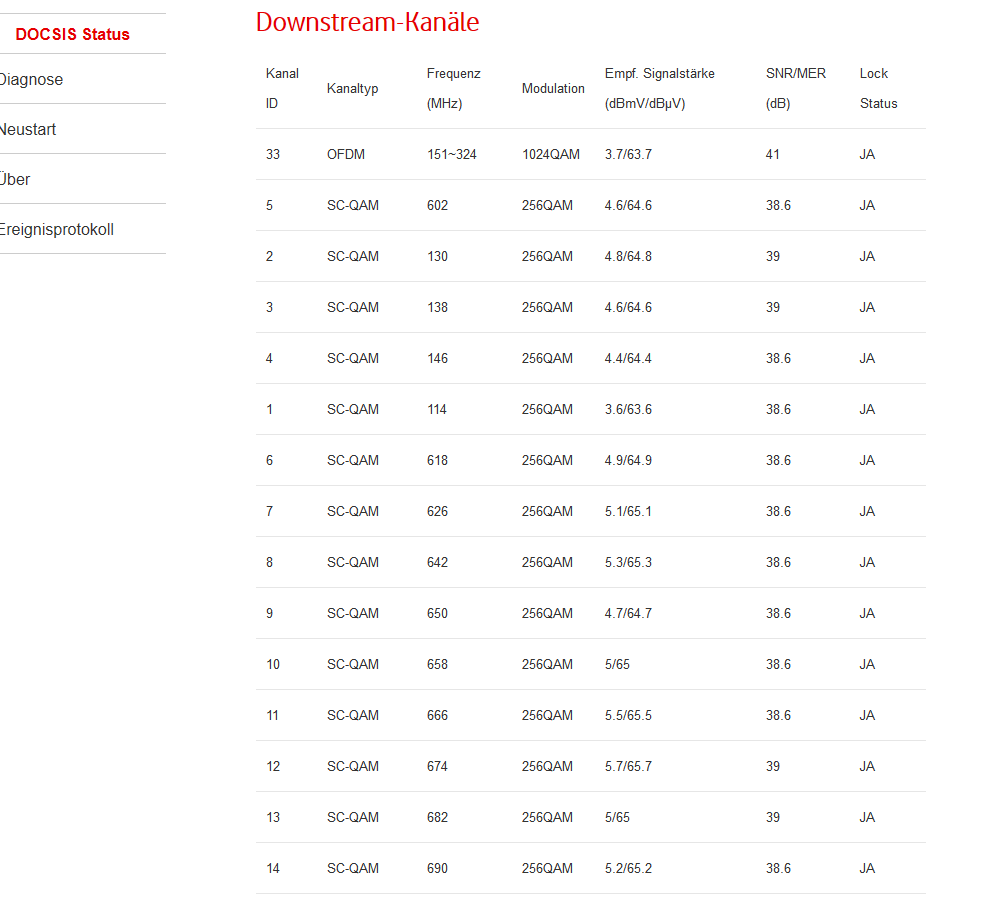
Task: Select the OFDM channel type cell
Action: pos(346,154)
